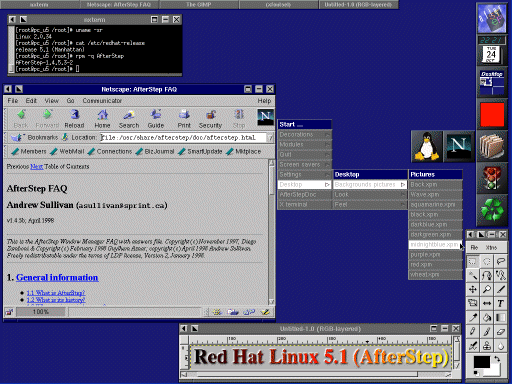Select the Convolve blur droplet tool

pos(501,346)
